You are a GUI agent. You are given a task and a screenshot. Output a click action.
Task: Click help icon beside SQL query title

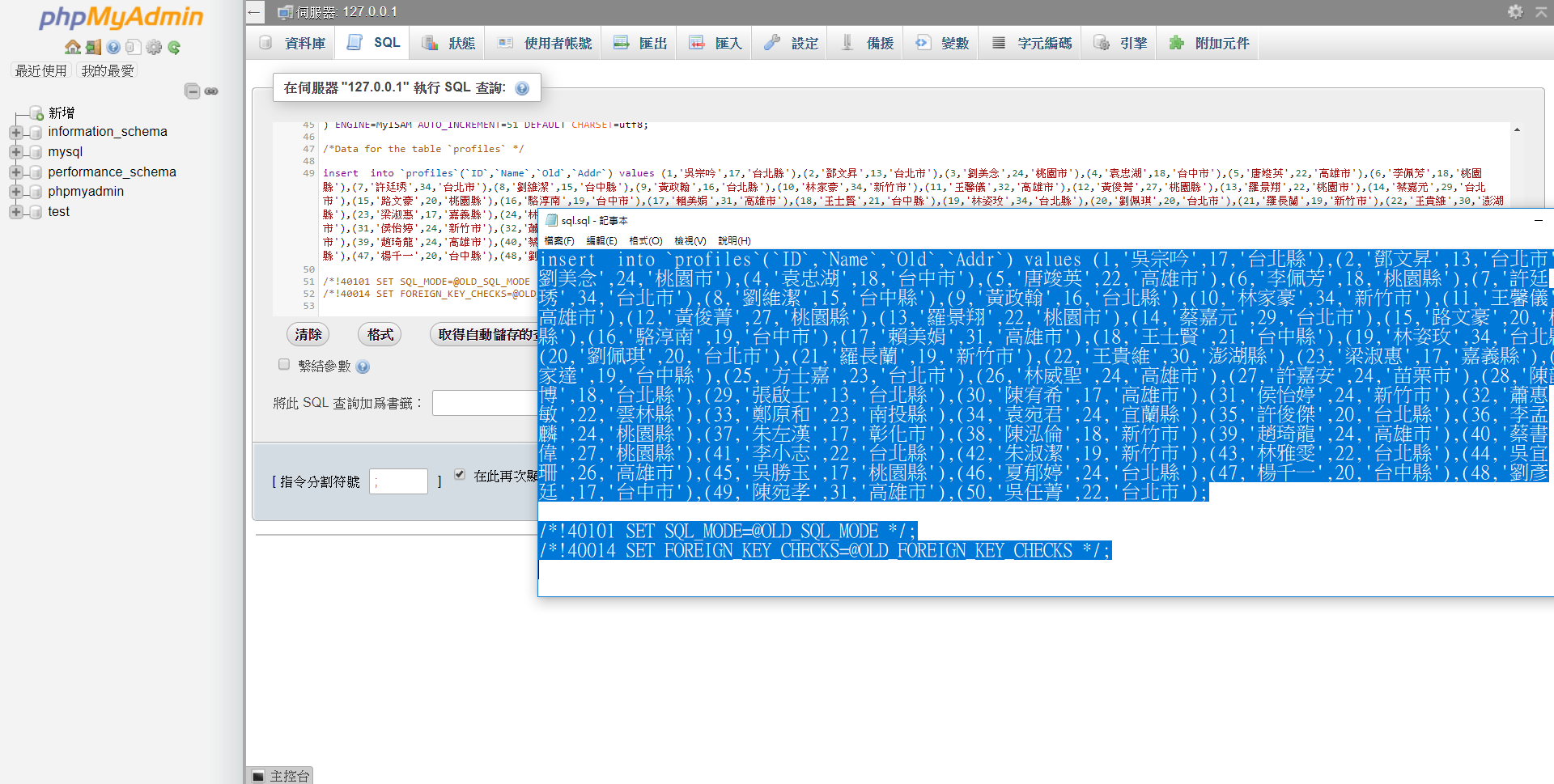tap(522, 88)
